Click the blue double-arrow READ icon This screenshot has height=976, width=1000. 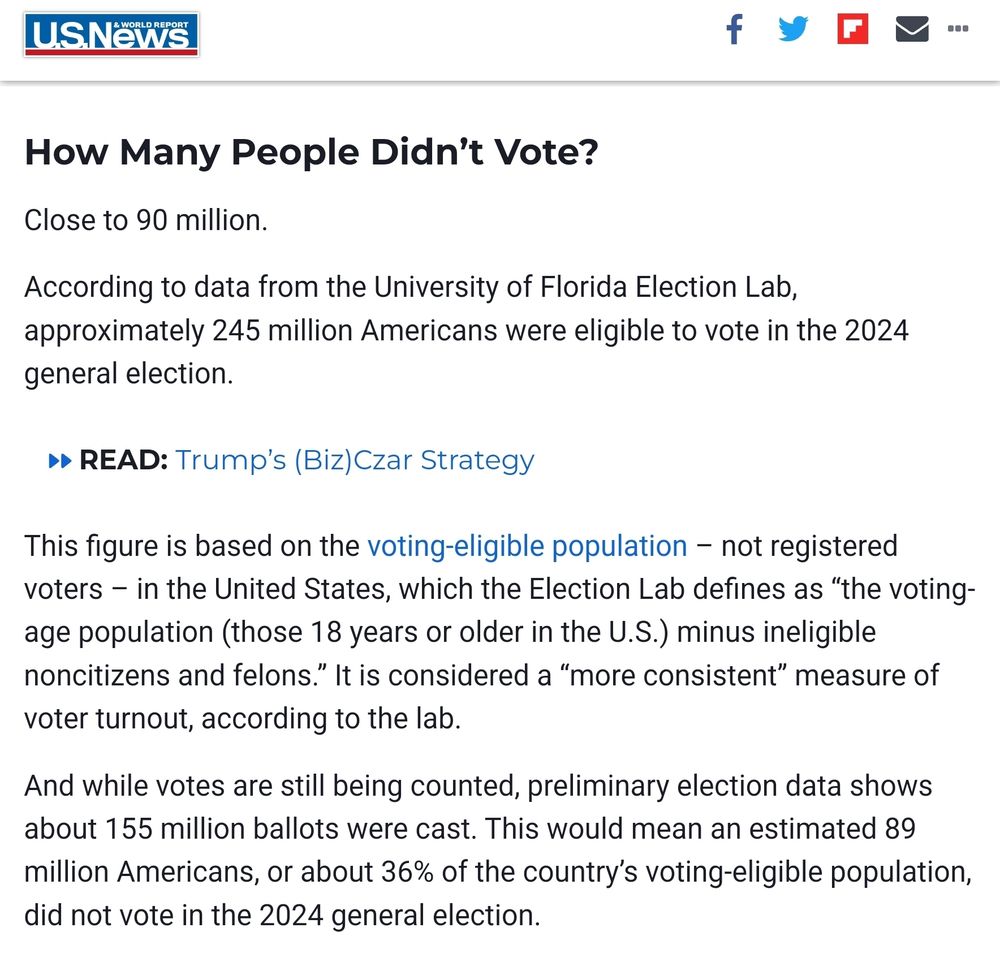pyautogui.click(x=60, y=461)
